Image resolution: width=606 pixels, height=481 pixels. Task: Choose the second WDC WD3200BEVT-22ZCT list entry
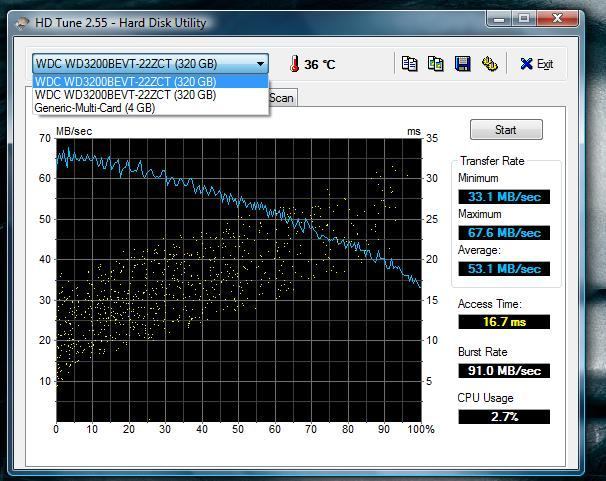pos(151,95)
